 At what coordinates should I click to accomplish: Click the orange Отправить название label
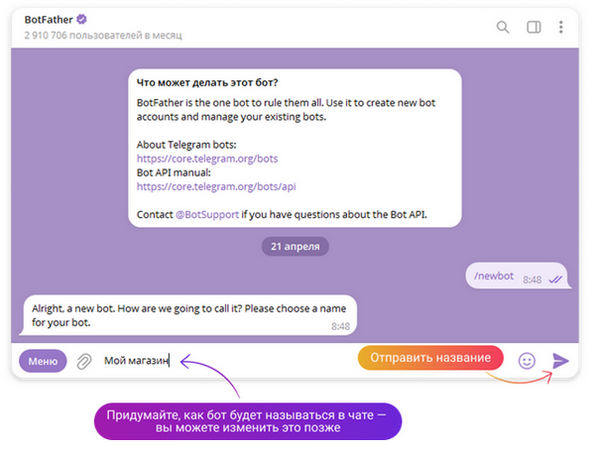(430, 358)
